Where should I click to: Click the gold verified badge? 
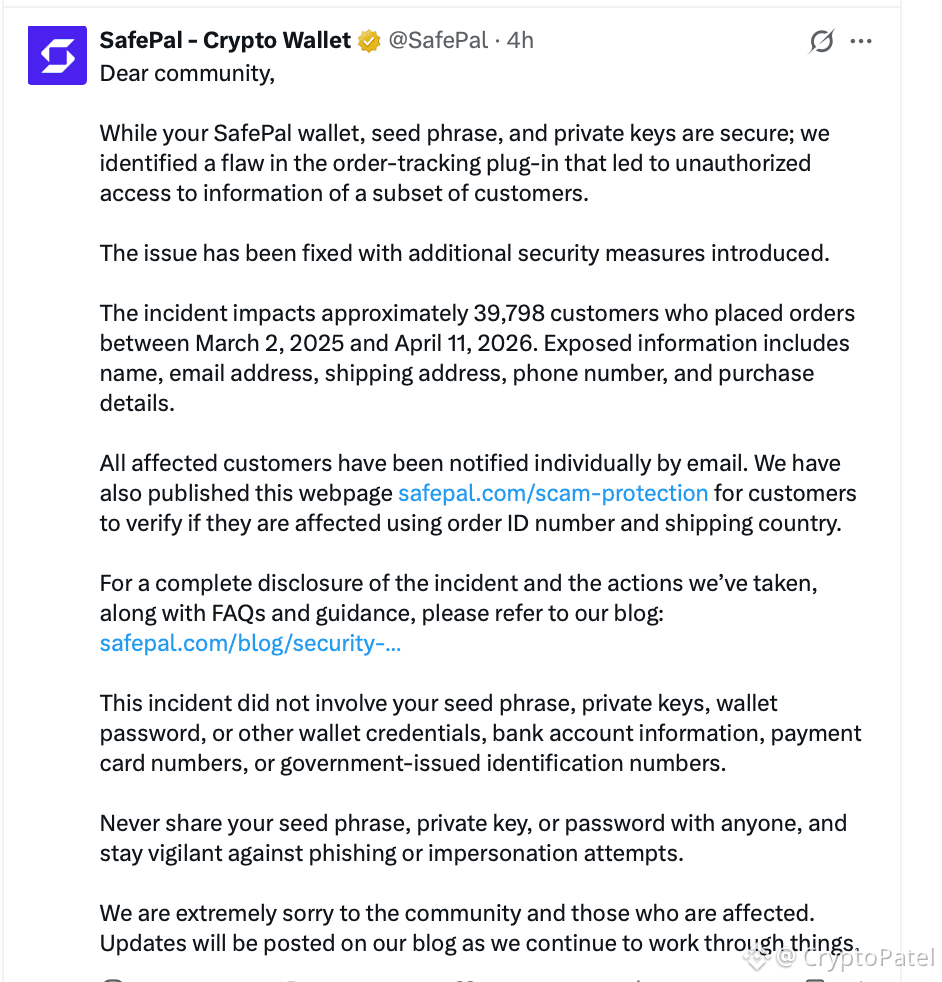point(370,41)
